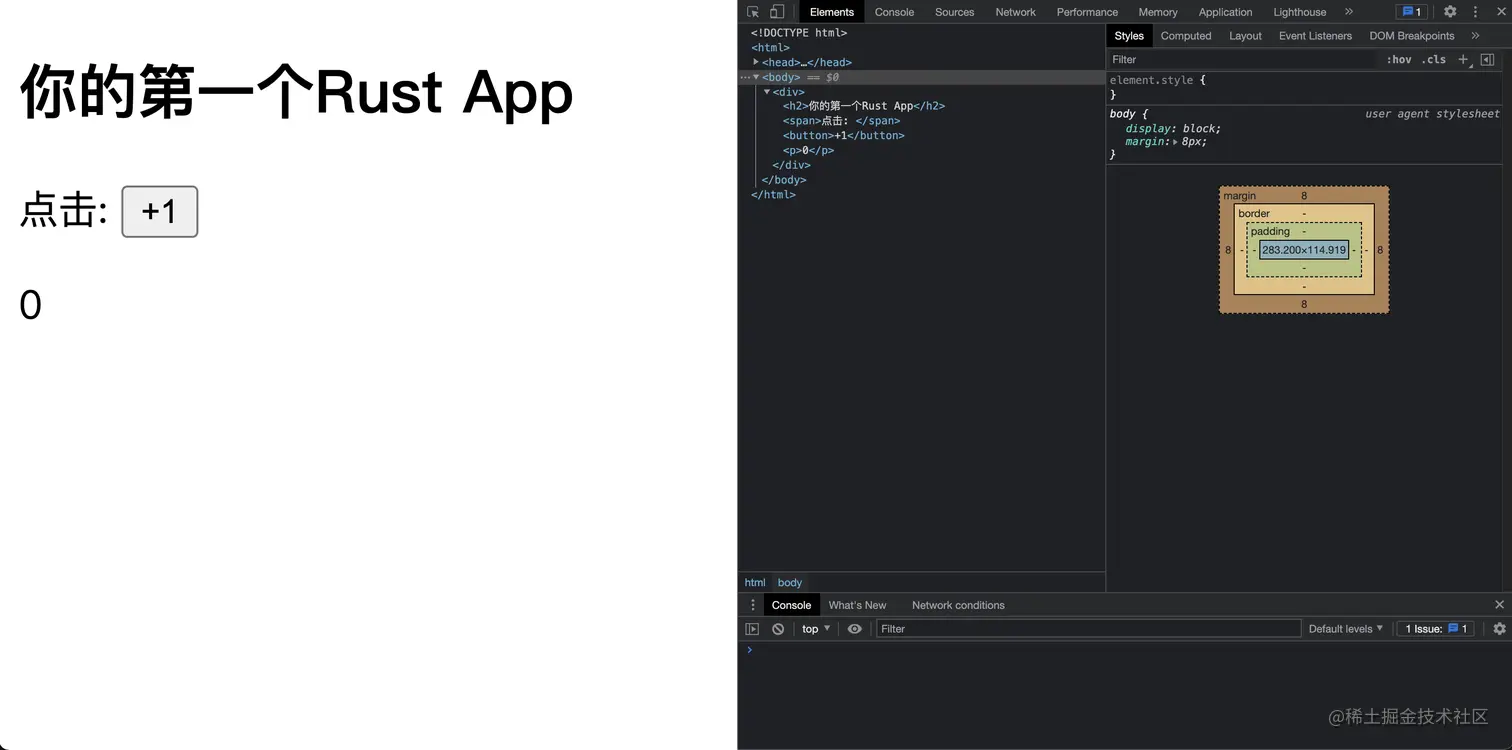Select the Styles sidebar tab
1512x750 pixels.
(1129, 36)
